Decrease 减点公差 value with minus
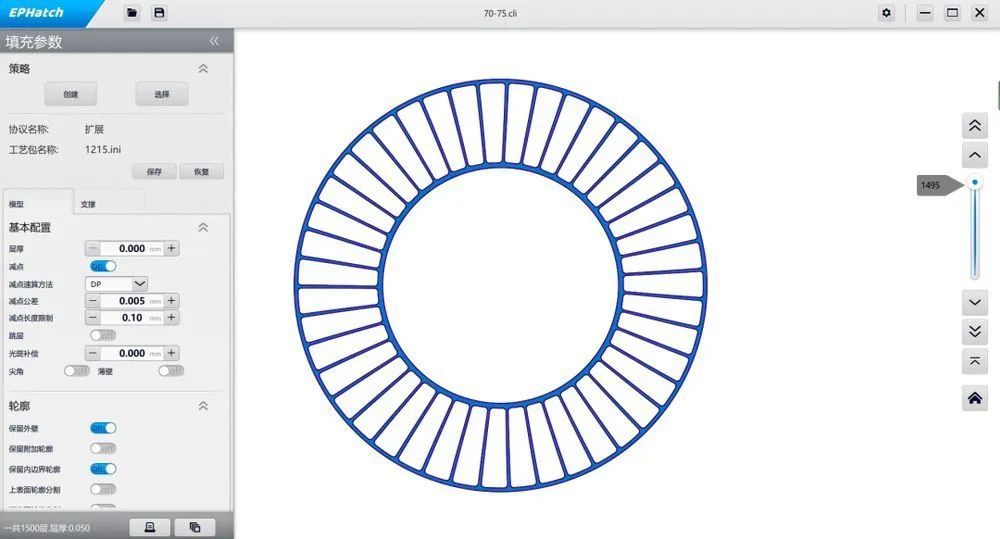 pos(93,300)
